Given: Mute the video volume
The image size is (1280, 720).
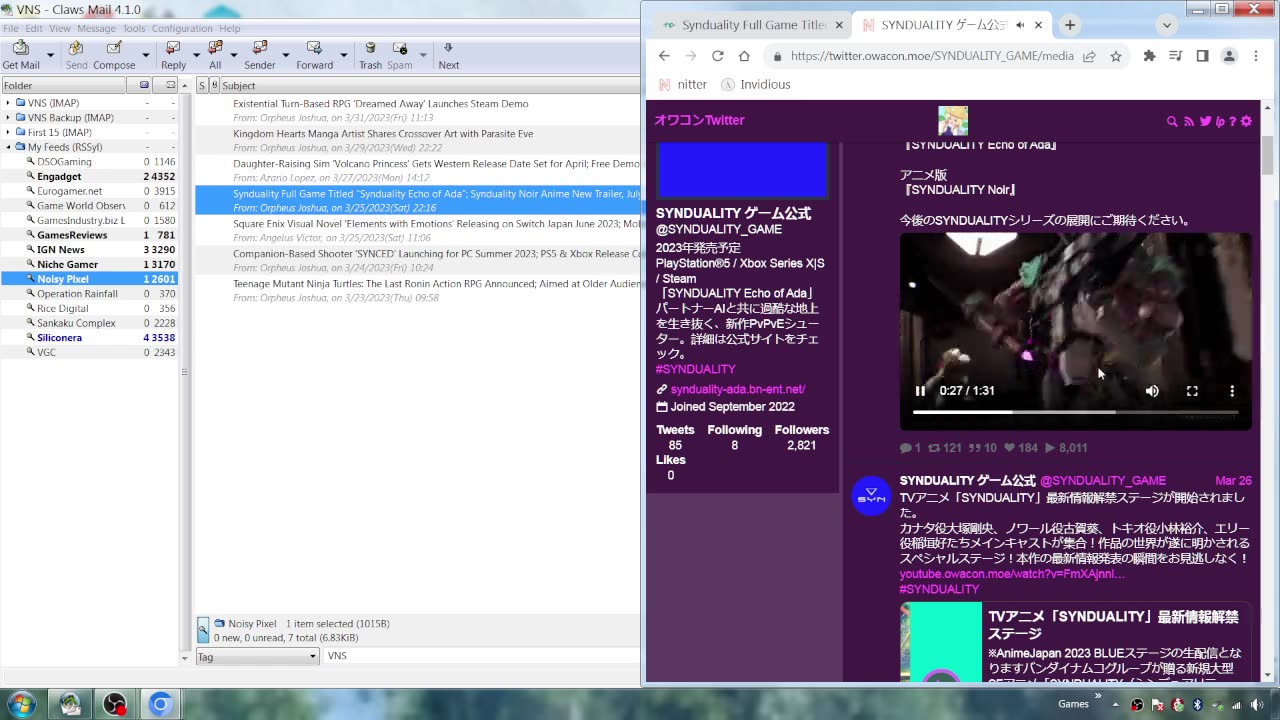Looking at the screenshot, I should click(1152, 391).
